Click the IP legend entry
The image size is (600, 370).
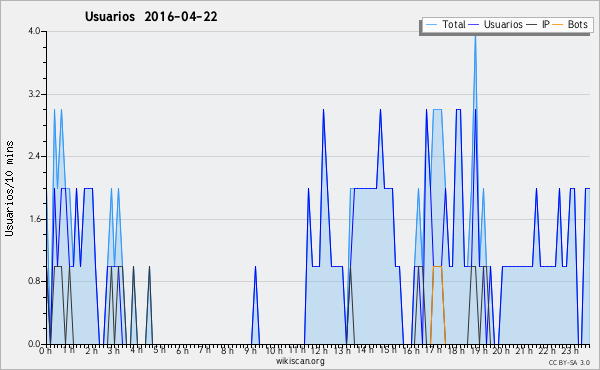coord(538,24)
